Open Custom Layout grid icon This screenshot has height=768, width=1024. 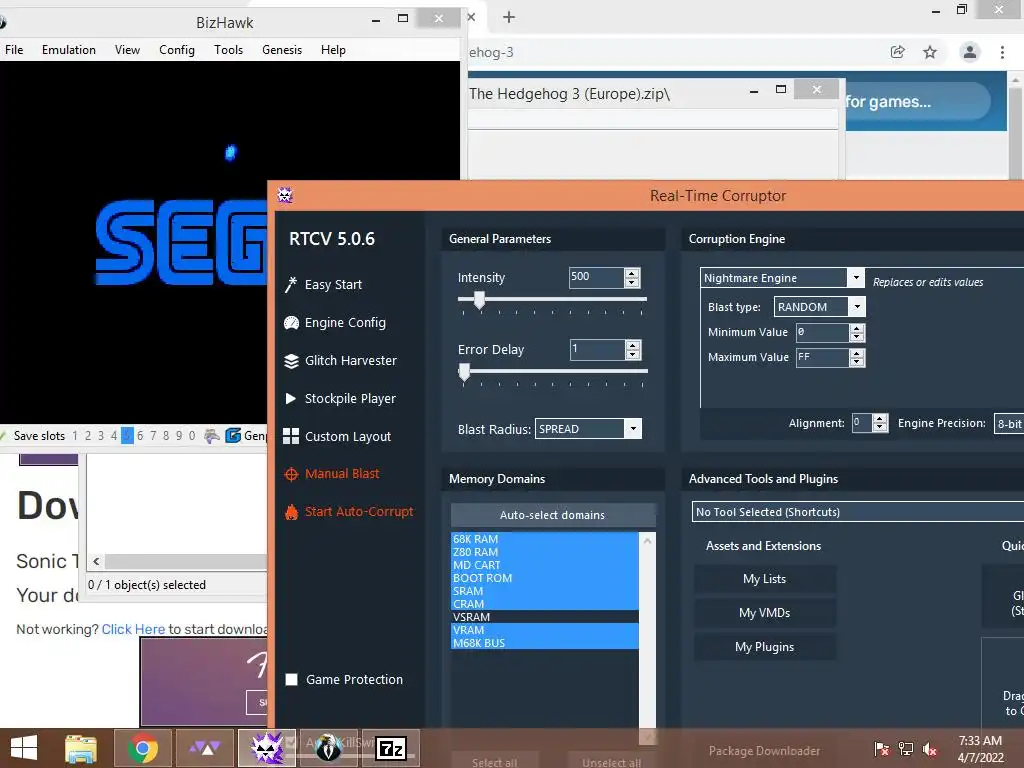pos(291,436)
